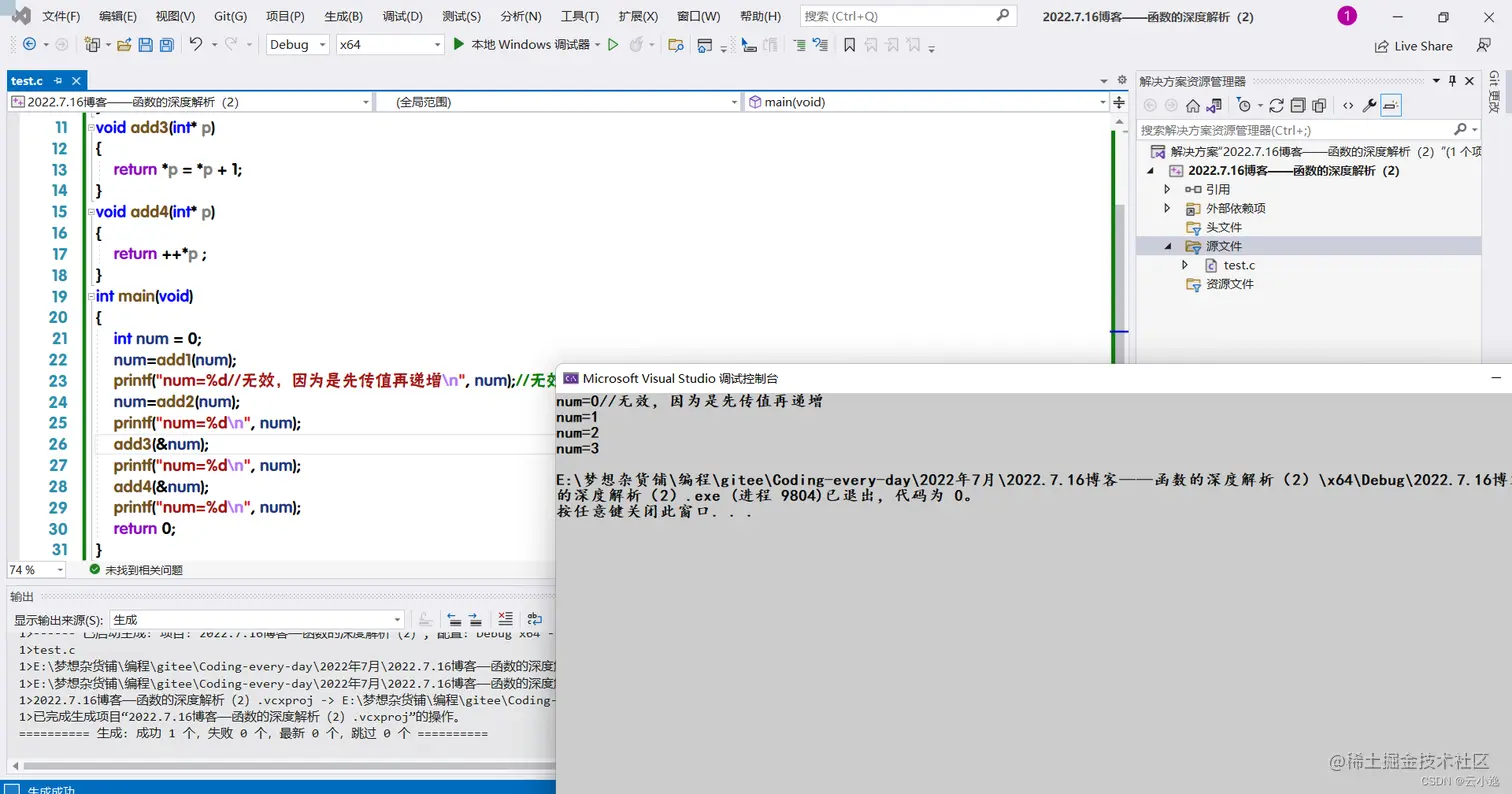Open the 文件(F) menu
This screenshot has width=1512, height=794.
pos(62,16)
